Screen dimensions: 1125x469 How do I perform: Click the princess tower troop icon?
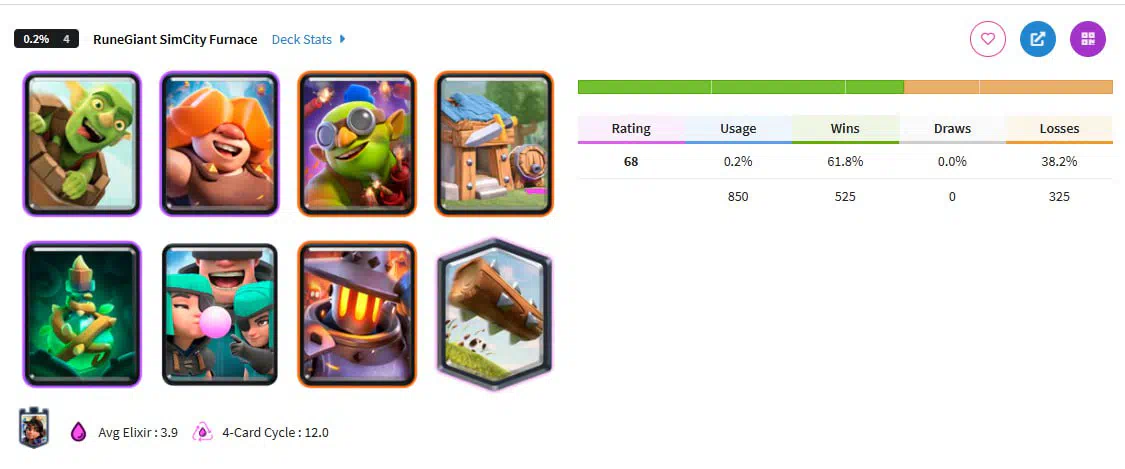click(33, 428)
